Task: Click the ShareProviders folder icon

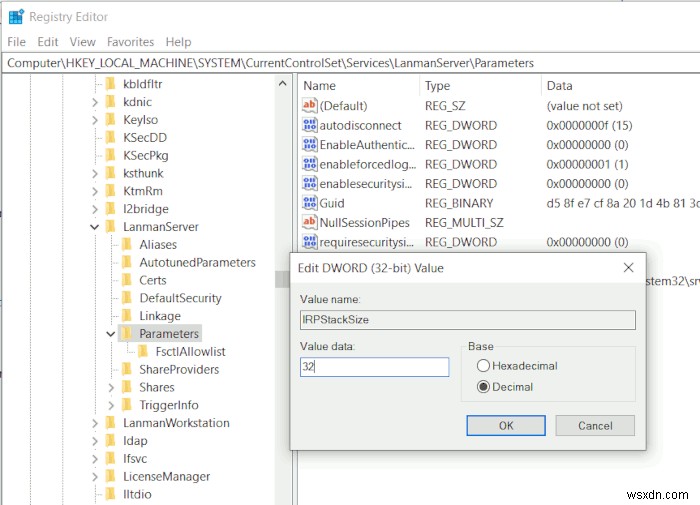Action: (x=127, y=370)
